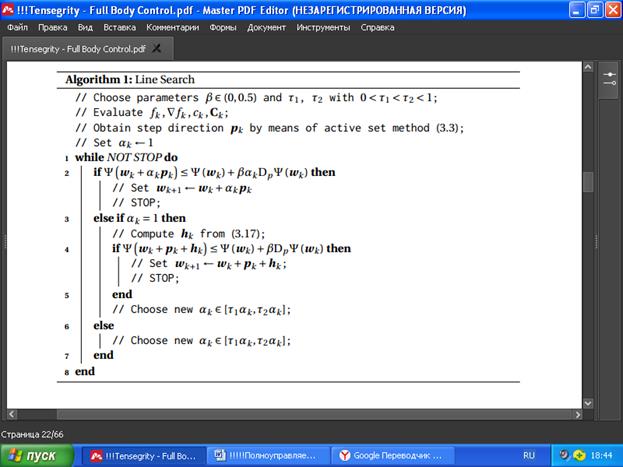Click the Algorithm 1: Line Search heading
The width and height of the screenshot is (623, 467).
130,79
